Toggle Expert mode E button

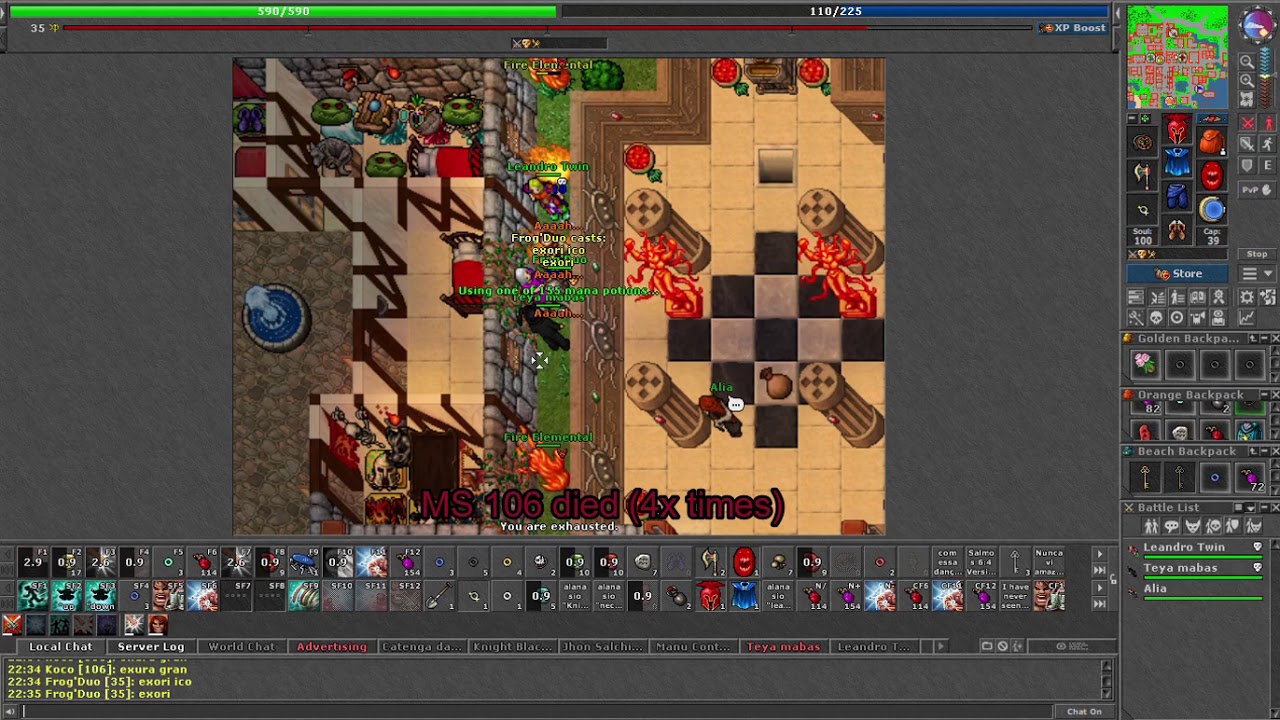[1268, 165]
